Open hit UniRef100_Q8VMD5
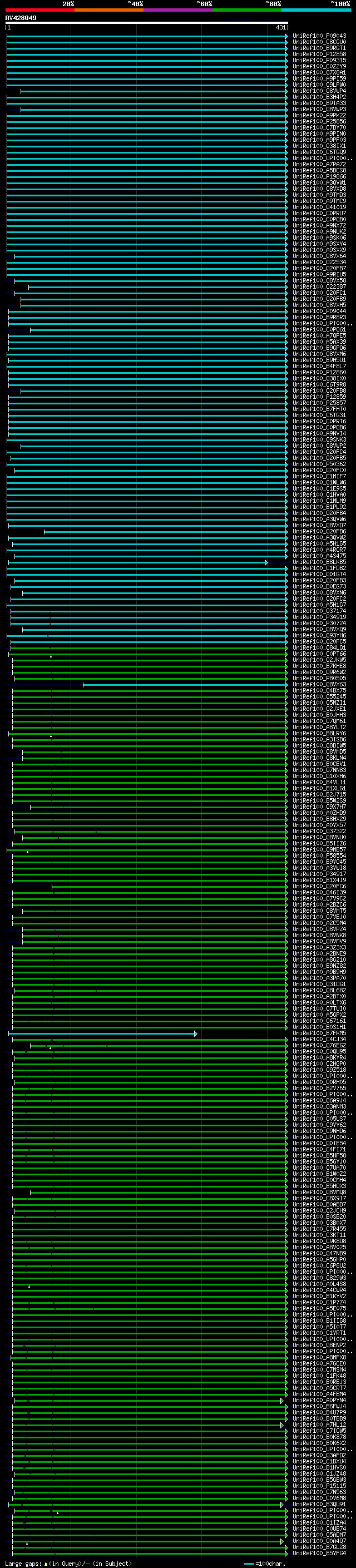The height and width of the screenshot is (1568, 356). point(319,752)
